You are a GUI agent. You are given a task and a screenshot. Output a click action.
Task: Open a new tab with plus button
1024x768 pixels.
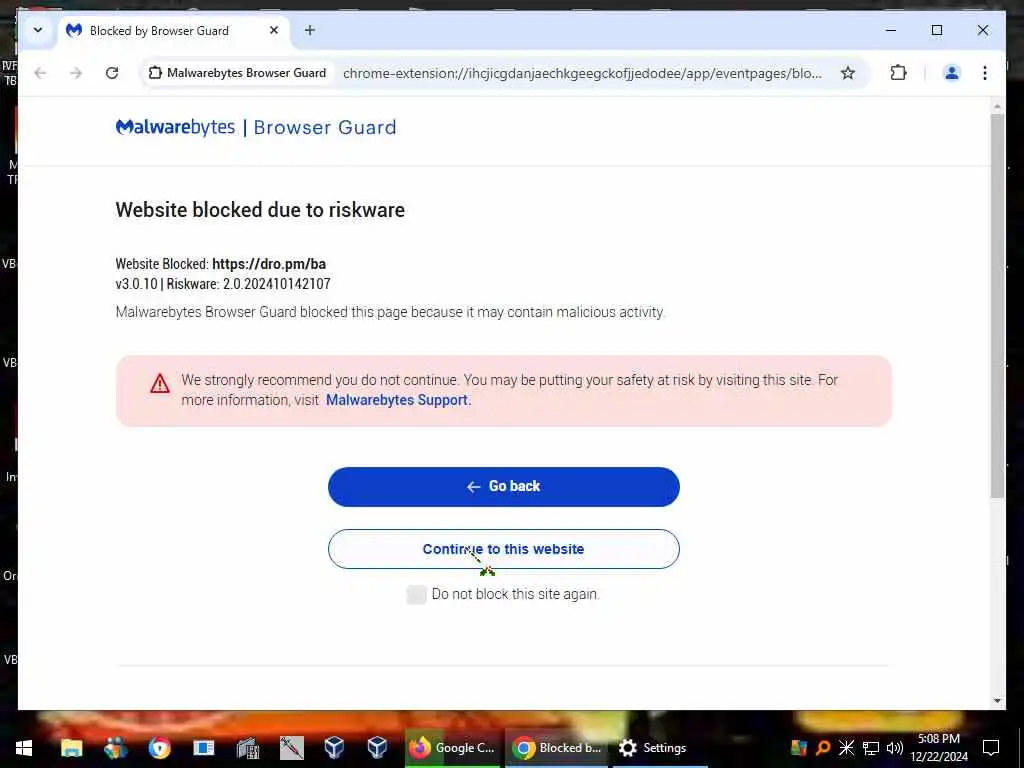click(310, 30)
